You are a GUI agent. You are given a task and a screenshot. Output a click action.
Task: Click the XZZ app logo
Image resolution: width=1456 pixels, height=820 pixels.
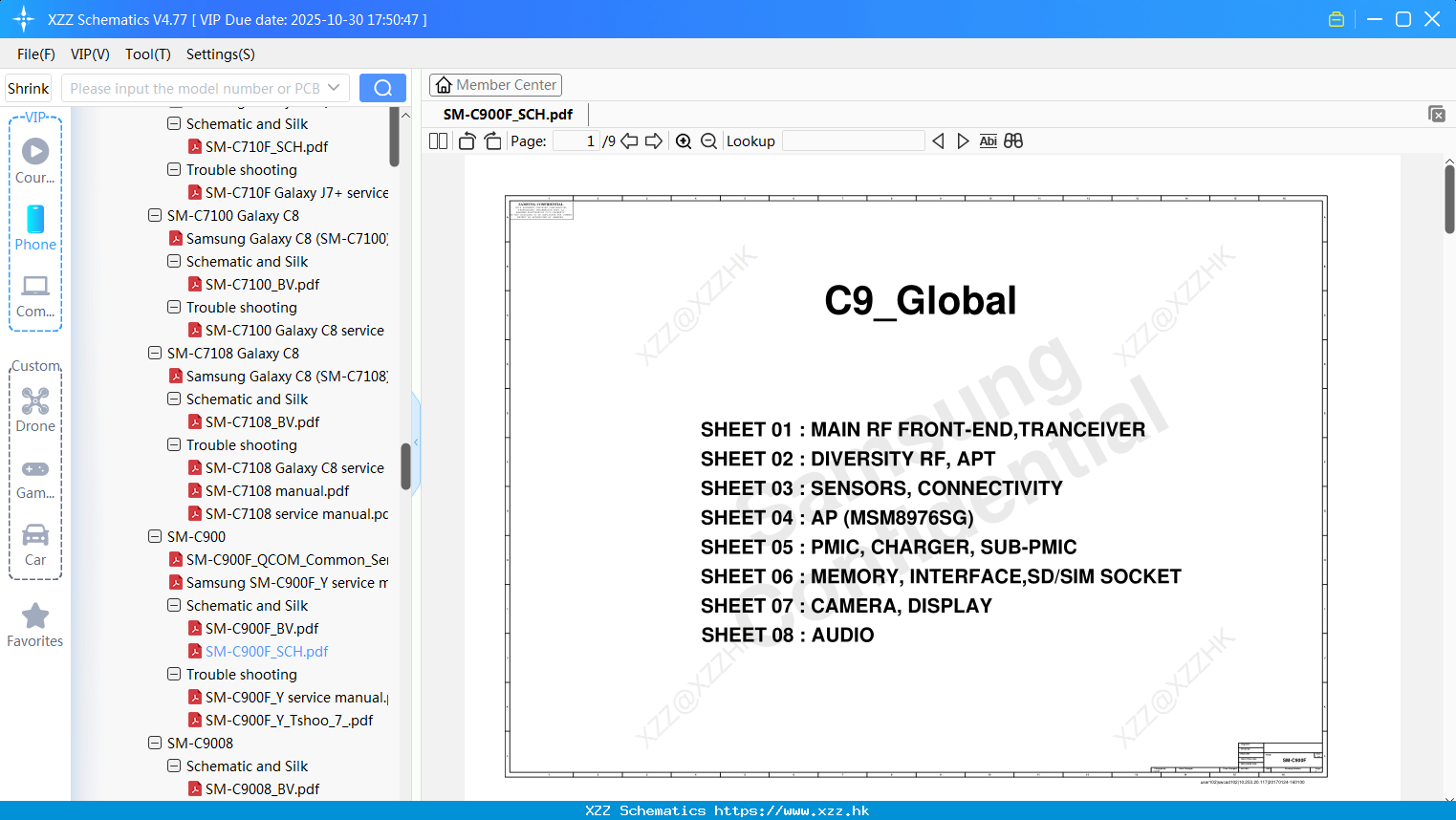24,19
